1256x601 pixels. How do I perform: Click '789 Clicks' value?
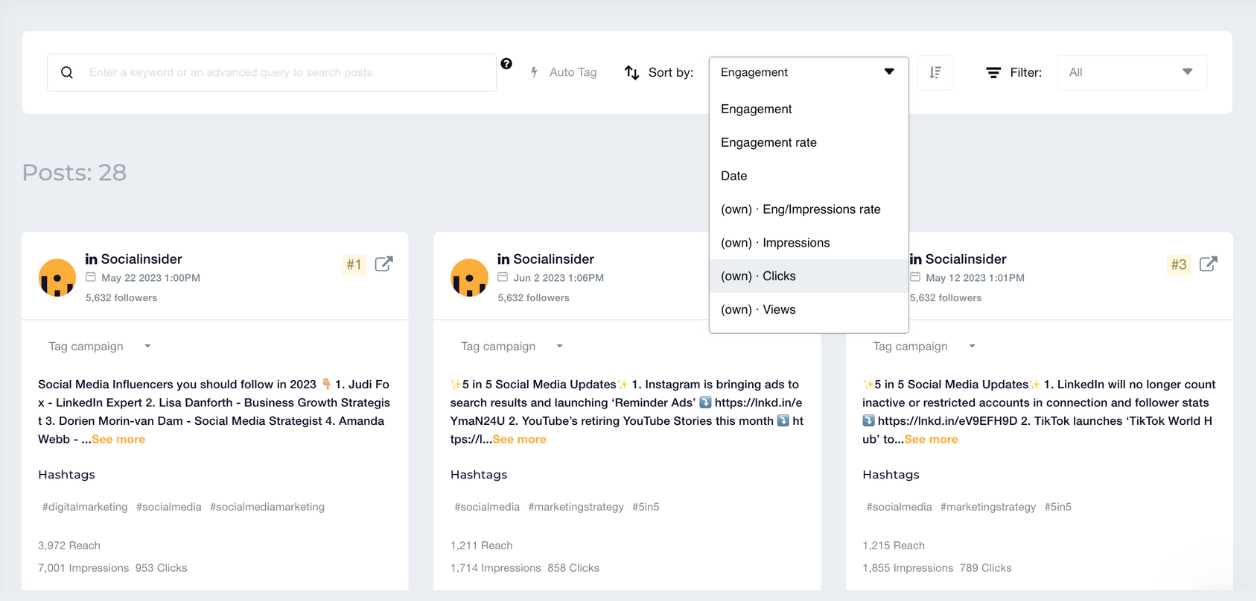point(986,568)
